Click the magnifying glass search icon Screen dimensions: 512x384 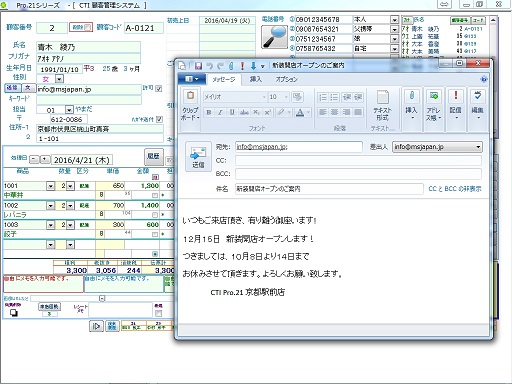[x=274, y=37]
